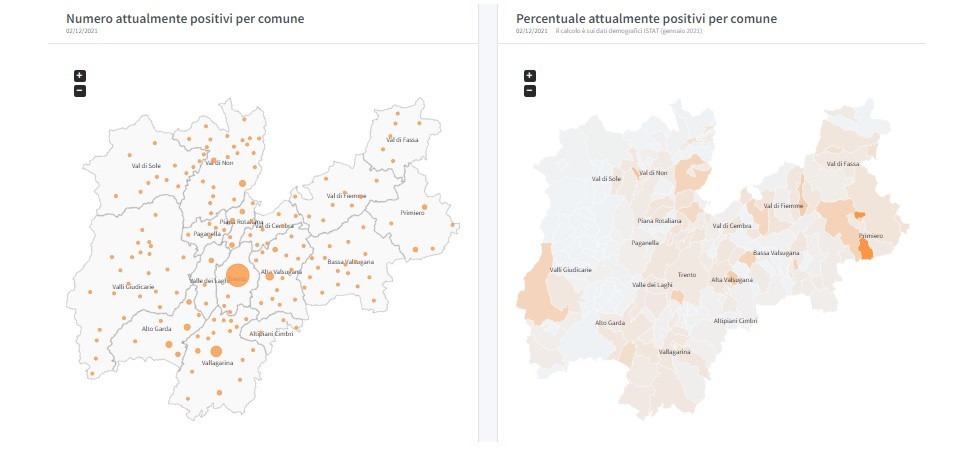This screenshot has height=450, width=980.
Task: Click the Altipiani Cimbri label on left map
Action: (268, 333)
